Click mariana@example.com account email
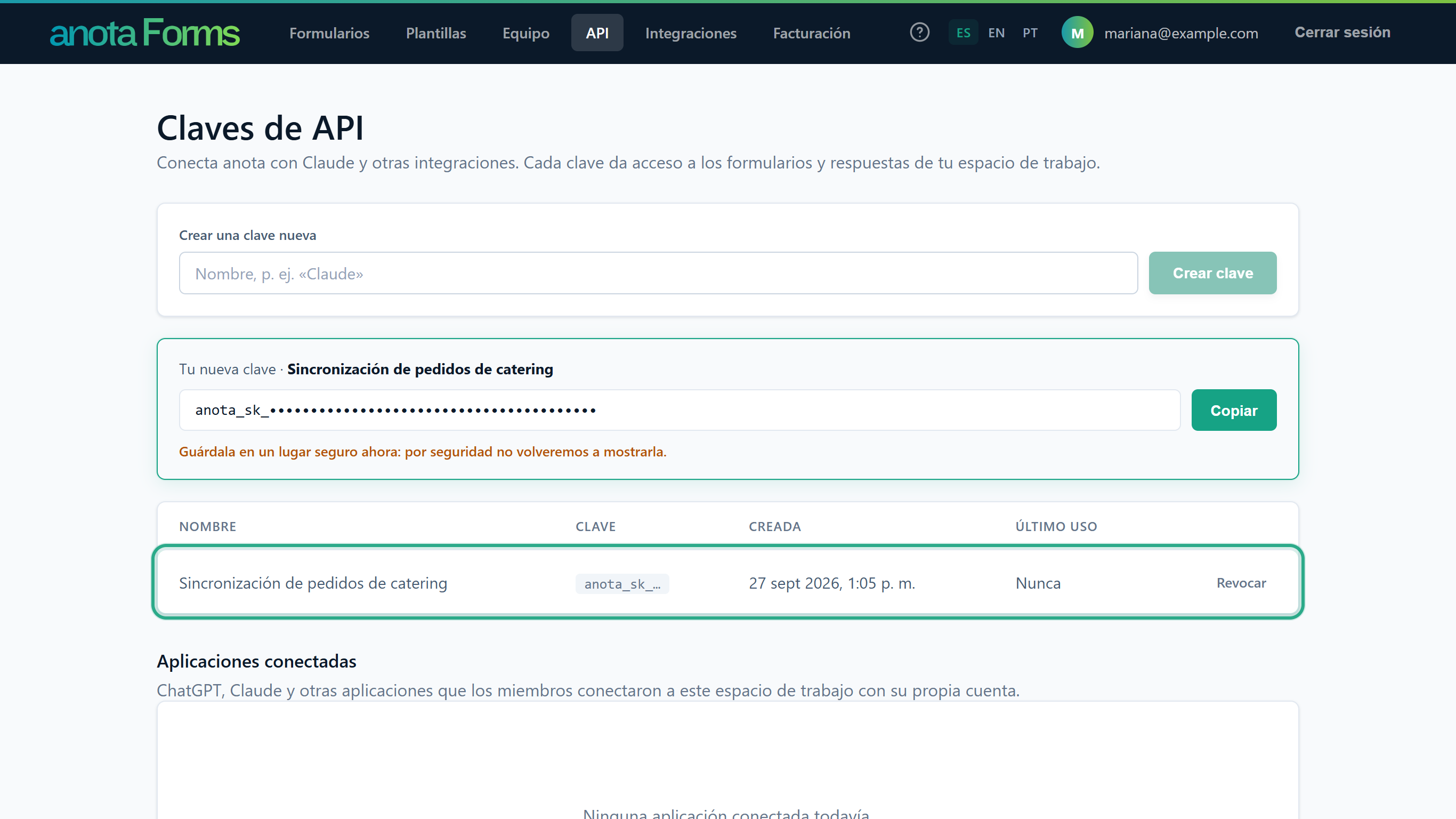Viewport: 1456px width, 819px height. 1181,33
